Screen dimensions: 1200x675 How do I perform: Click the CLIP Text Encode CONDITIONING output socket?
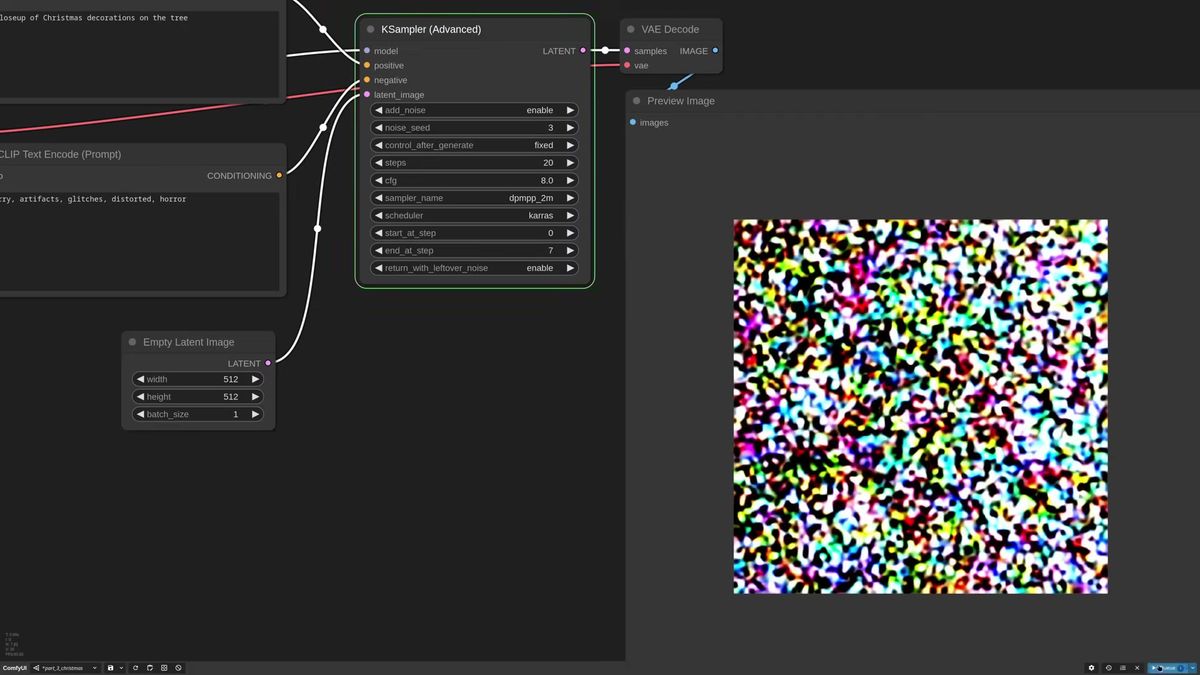[x=279, y=175]
